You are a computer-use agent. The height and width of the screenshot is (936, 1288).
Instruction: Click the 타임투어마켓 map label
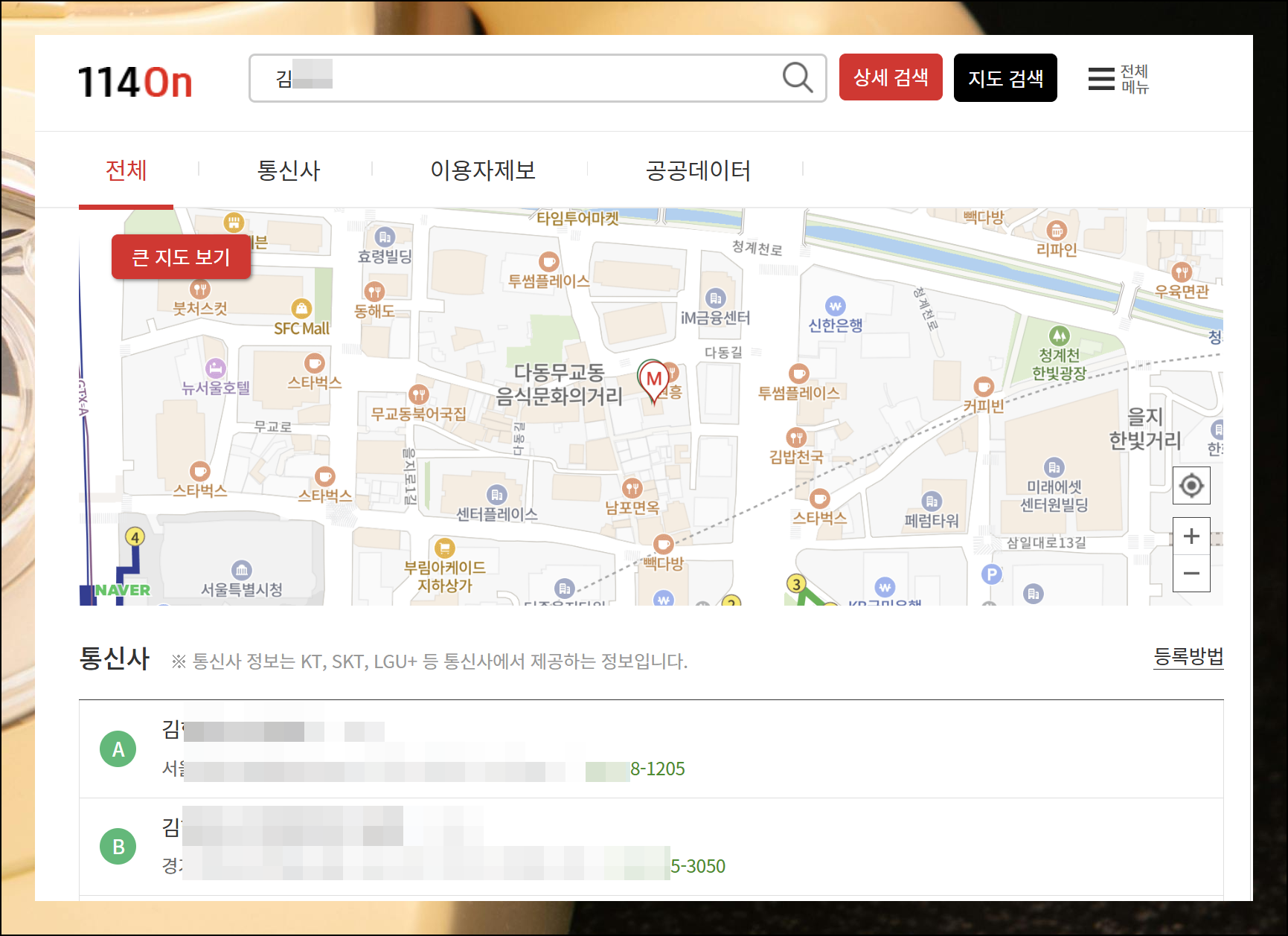(x=578, y=218)
